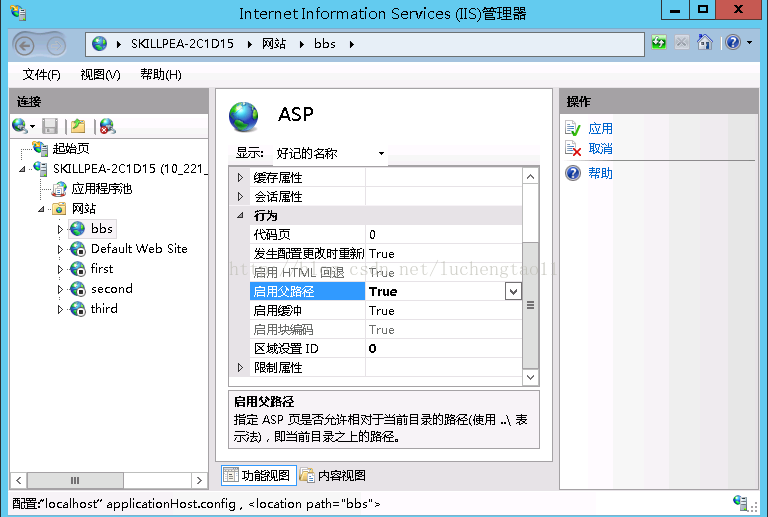
Task: Click the 取消 link in Actions
Action: point(600,148)
